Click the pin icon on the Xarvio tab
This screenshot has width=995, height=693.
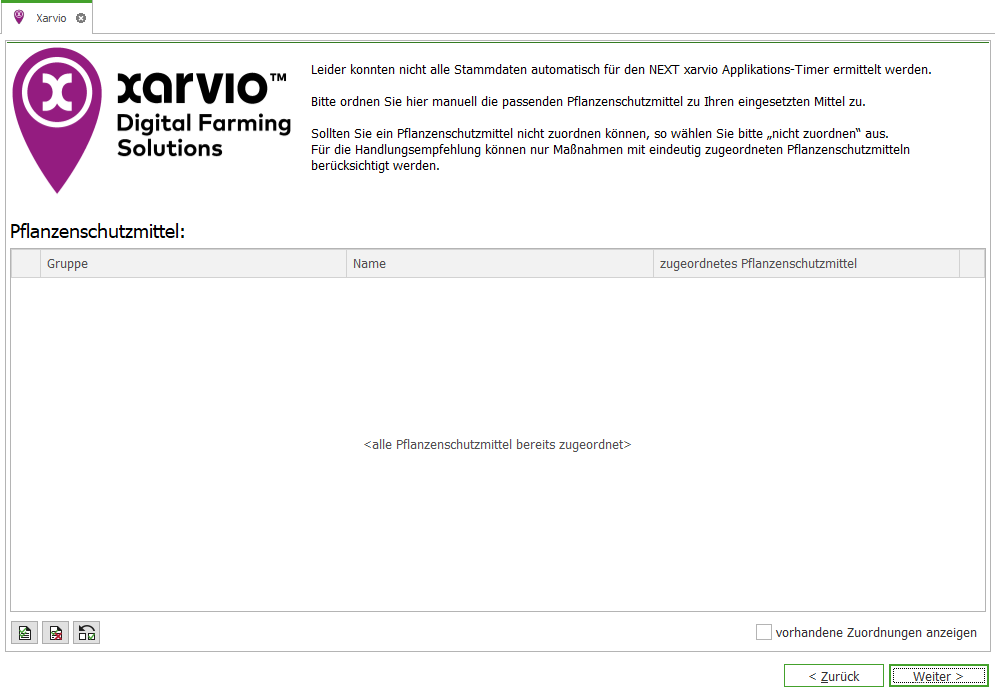pos(17,16)
